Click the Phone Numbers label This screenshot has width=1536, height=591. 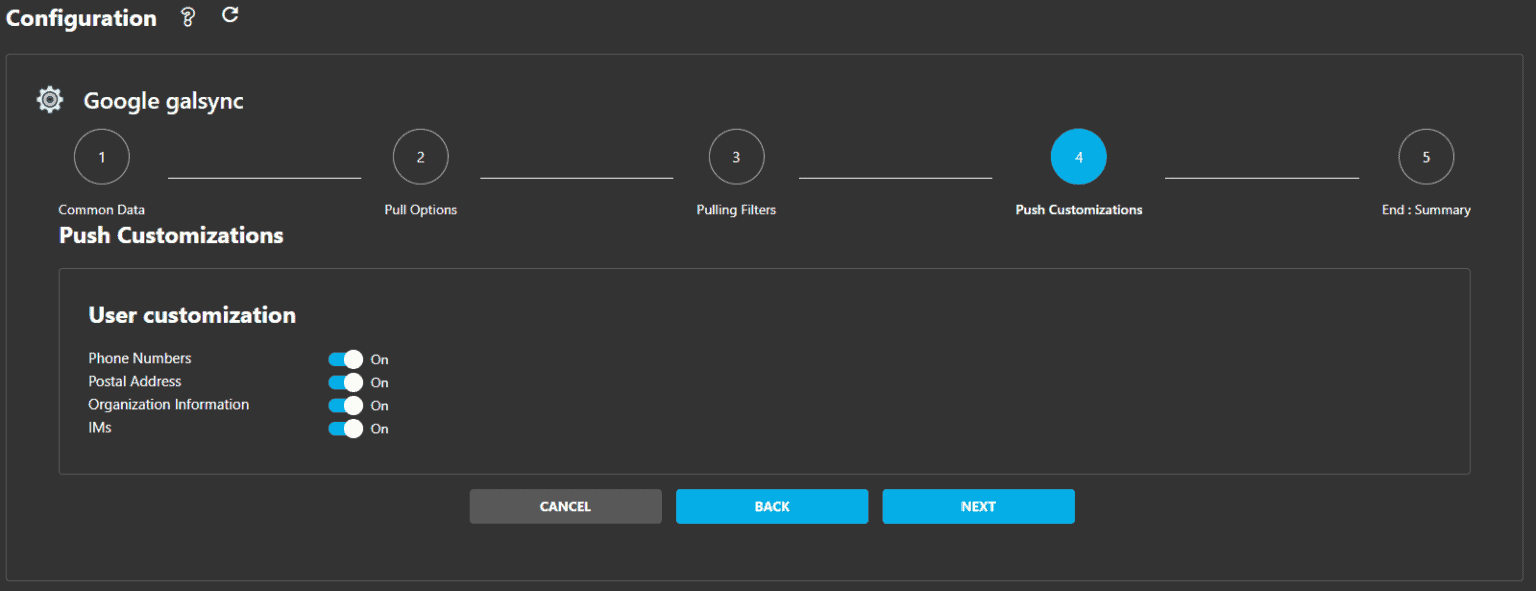[x=140, y=358]
